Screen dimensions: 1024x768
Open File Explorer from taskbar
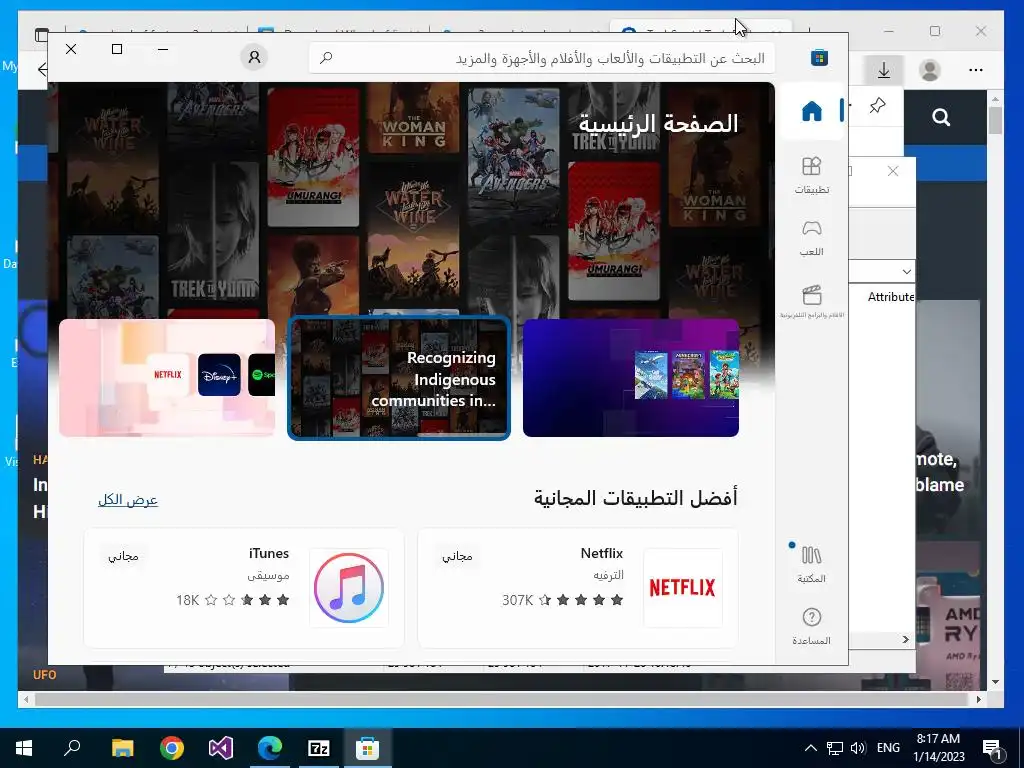122,748
